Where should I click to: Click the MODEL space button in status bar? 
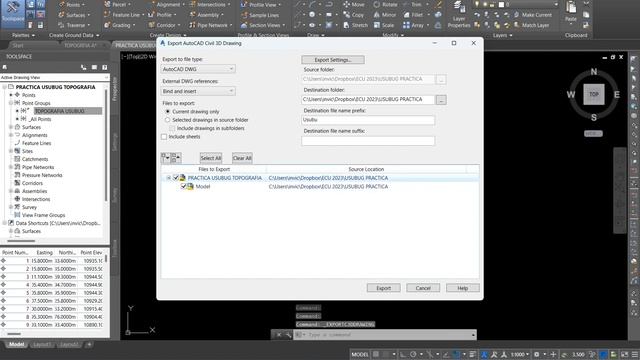(x=360, y=354)
